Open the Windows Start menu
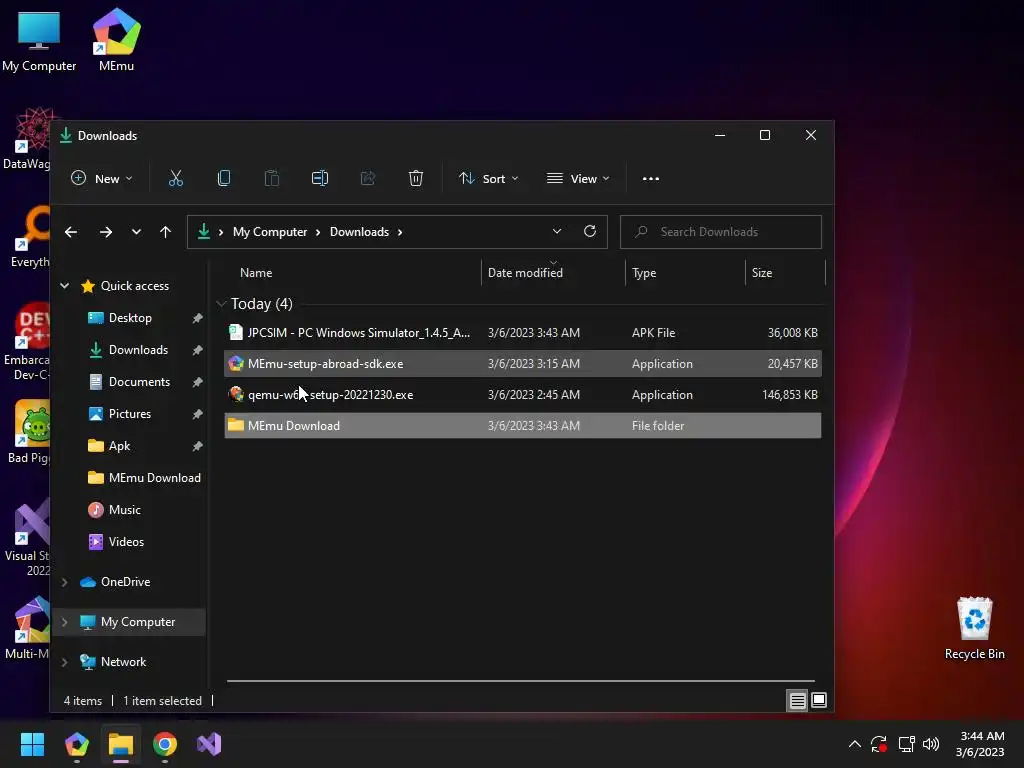This screenshot has width=1024, height=768. click(x=32, y=744)
